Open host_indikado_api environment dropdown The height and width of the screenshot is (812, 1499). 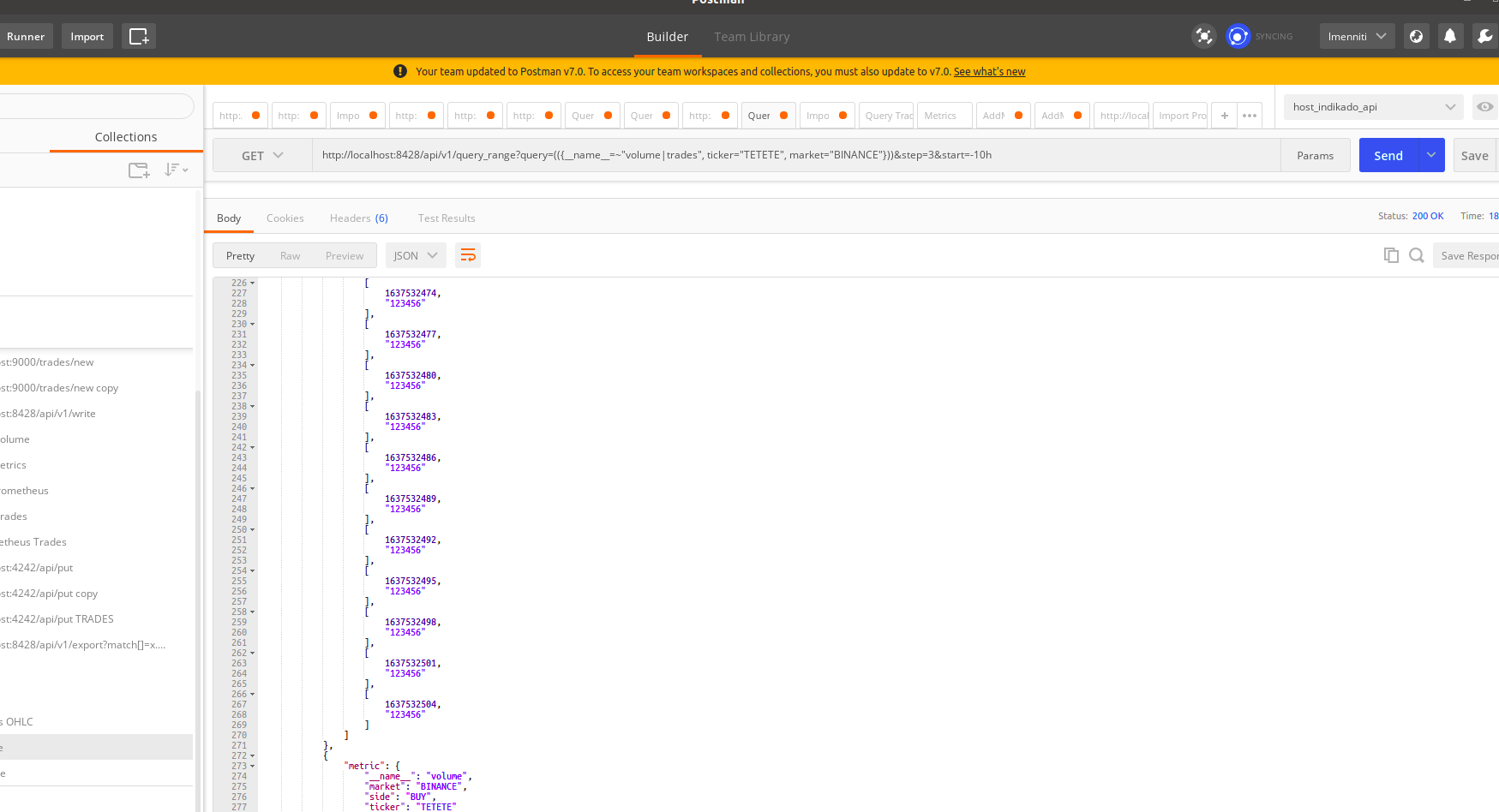(1374, 107)
